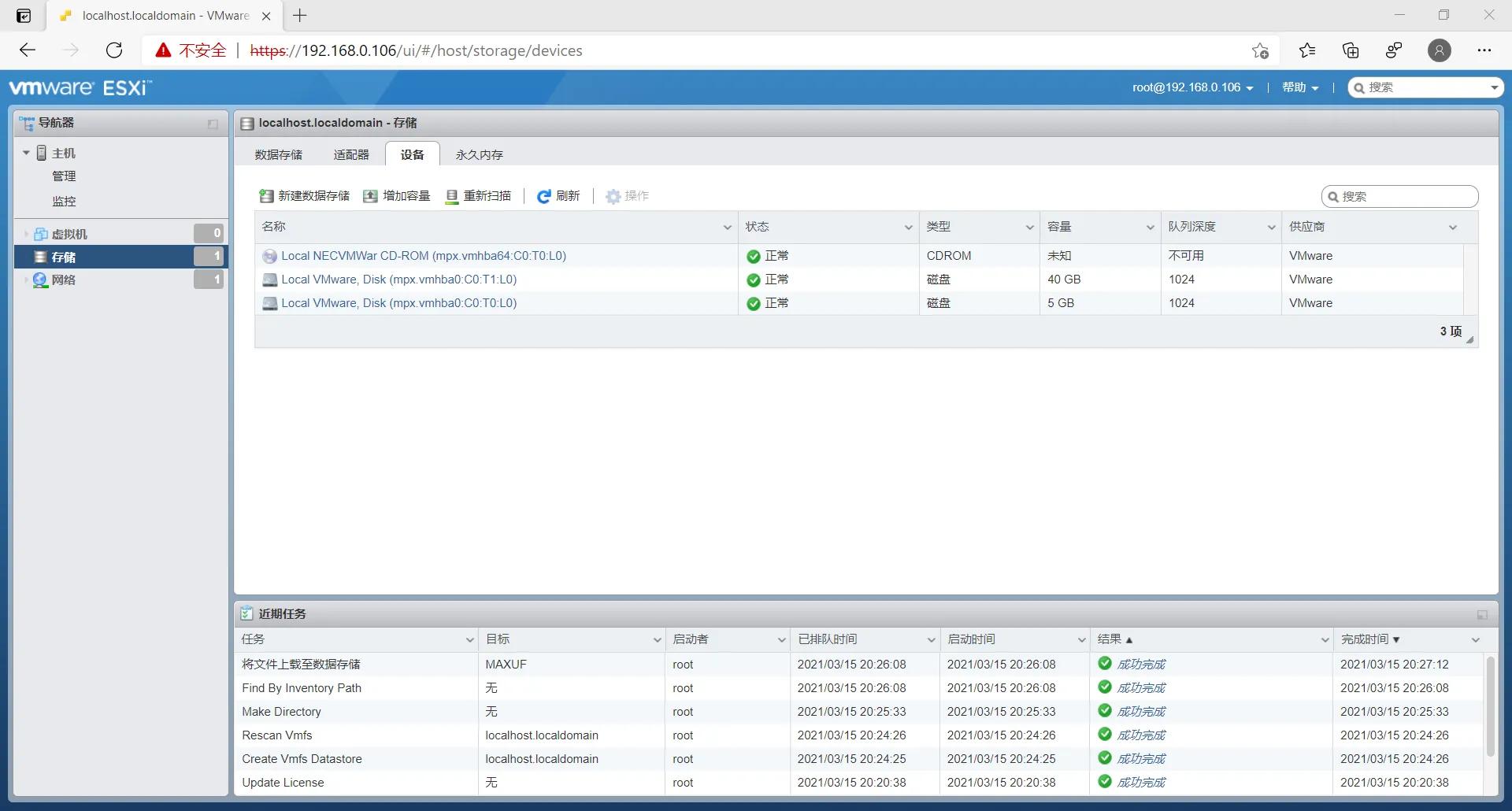Switch to the 适配器 tab
This screenshot has width=1512, height=811.
tap(350, 154)
